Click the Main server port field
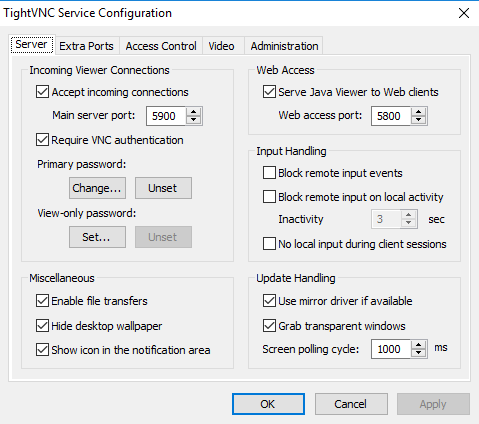 pos(166,116)
